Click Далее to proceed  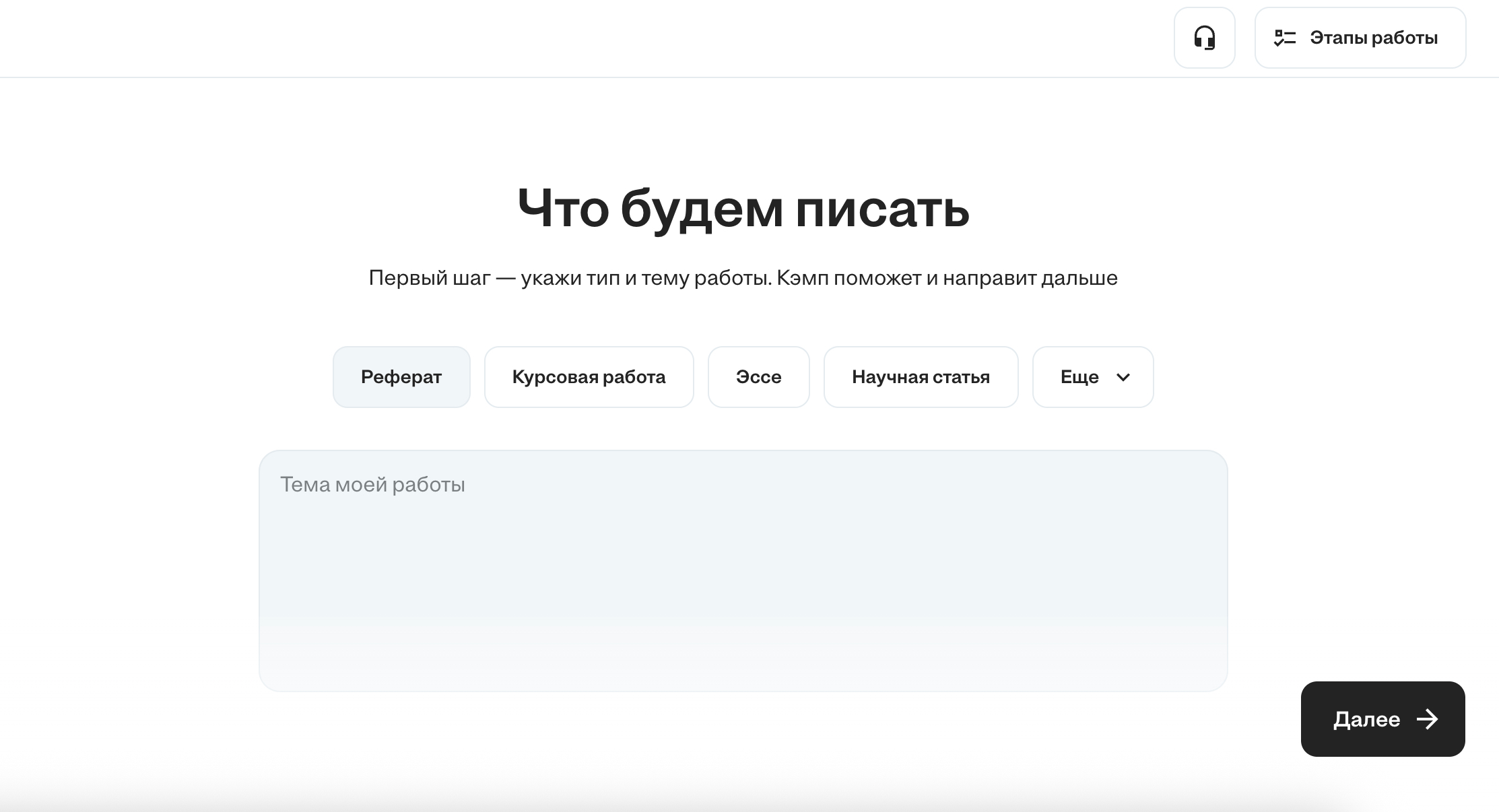[x=1382, y=719]
